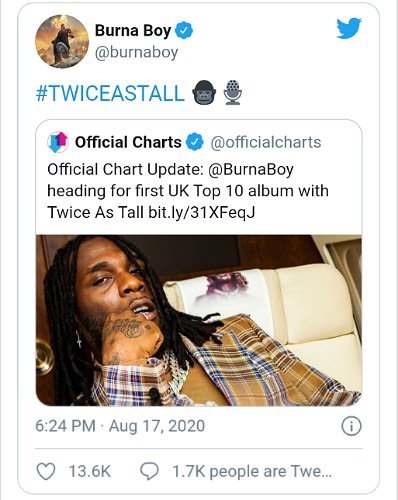
Task: Open the @burnaboy handle link
Action: click(x=136, y=53)
